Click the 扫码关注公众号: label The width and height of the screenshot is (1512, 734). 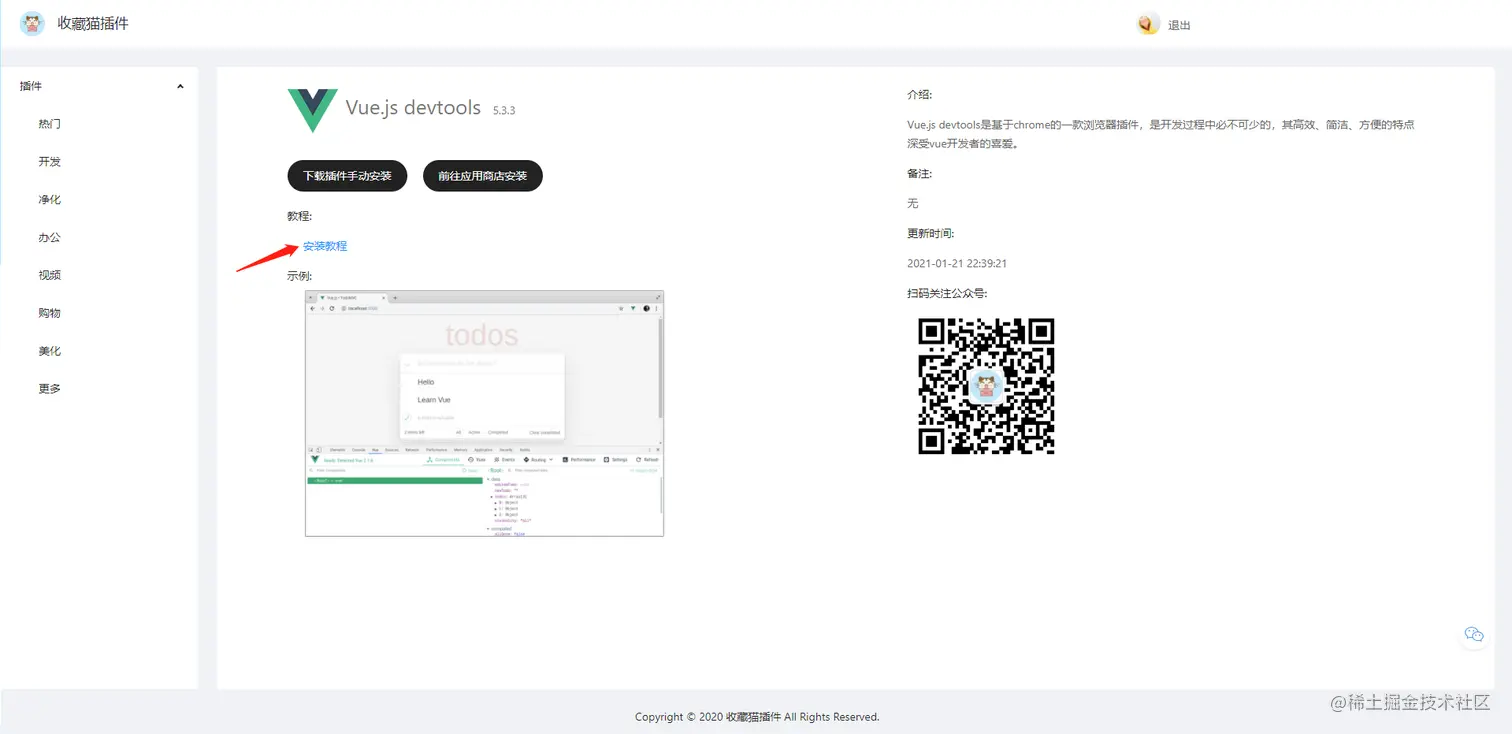(947, 294)
